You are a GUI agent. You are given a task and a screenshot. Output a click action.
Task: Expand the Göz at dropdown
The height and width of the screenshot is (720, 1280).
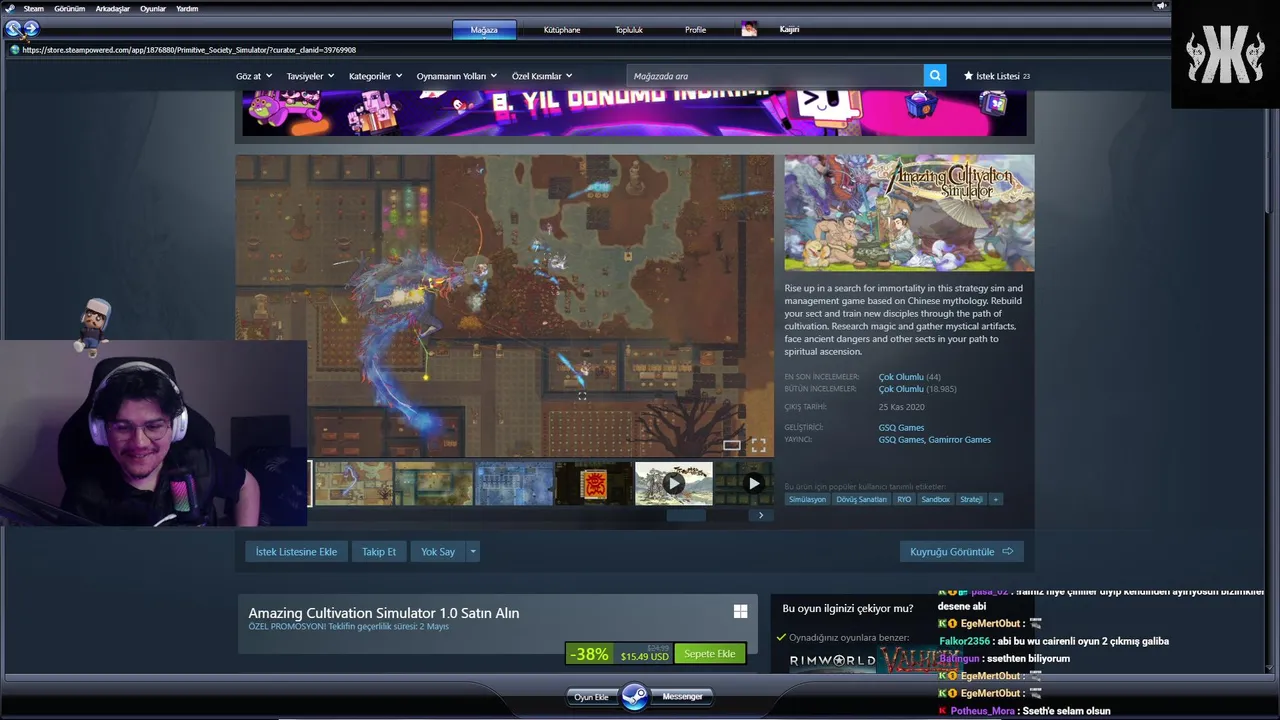(254, 76)
